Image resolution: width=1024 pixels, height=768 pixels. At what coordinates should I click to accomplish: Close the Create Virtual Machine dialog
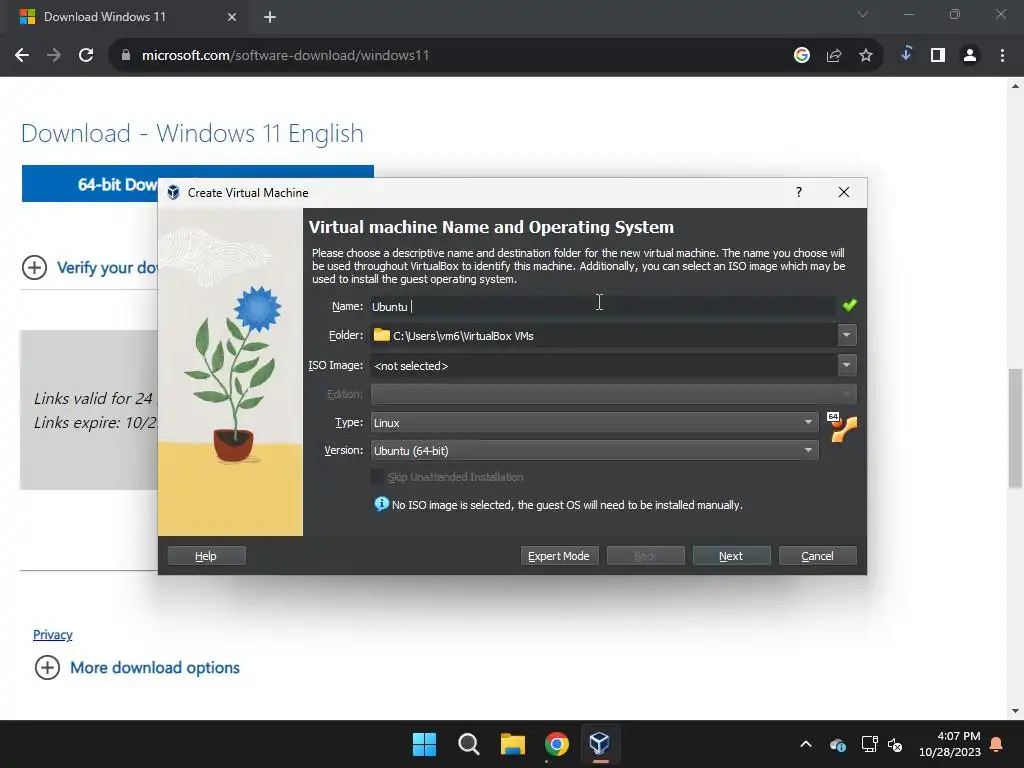click(x=844, y=192)
